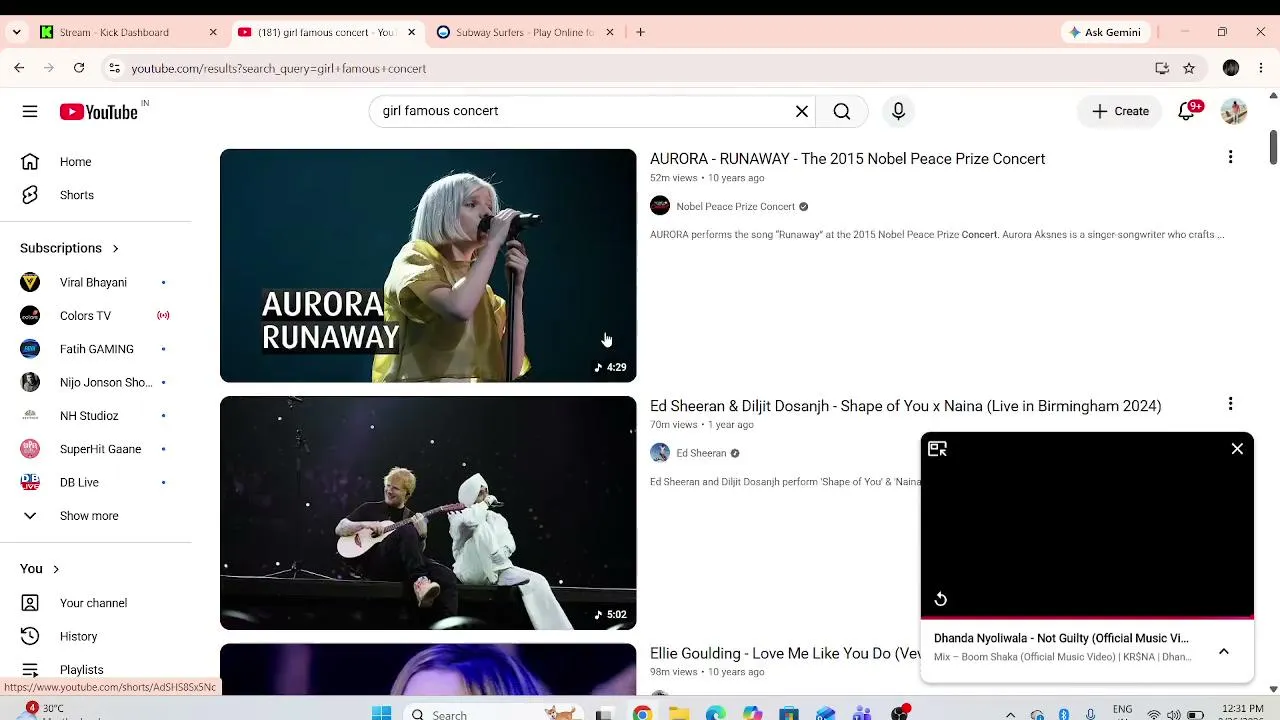Open the Ellie Goulding Love Me Like You Do title

point(785,654)
